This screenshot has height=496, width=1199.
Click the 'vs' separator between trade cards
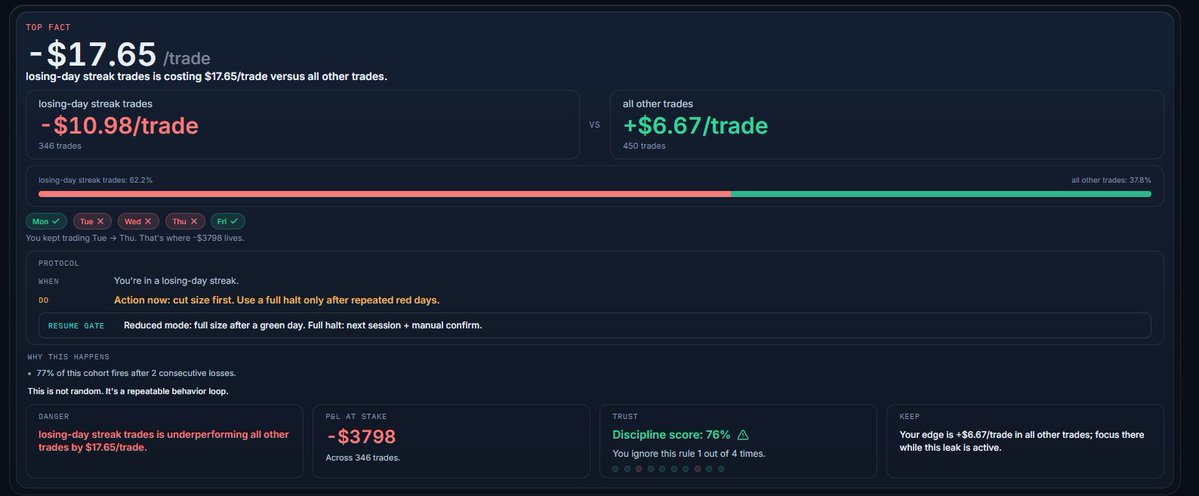pyautogui.click(x=595, y=125)
